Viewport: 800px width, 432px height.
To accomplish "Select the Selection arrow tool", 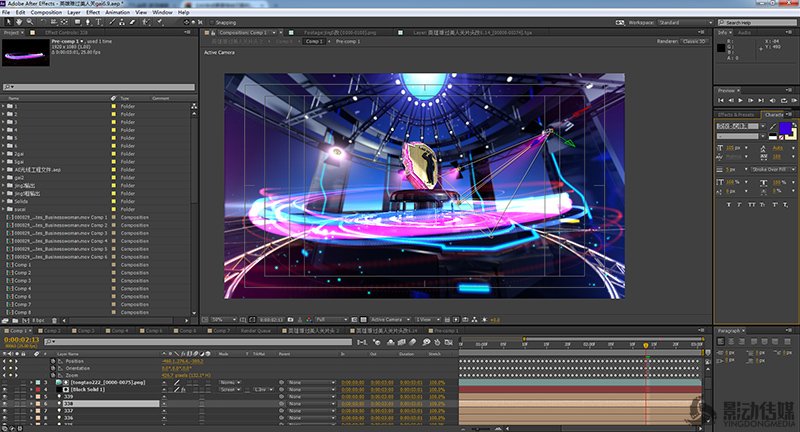I will (8, 20).
